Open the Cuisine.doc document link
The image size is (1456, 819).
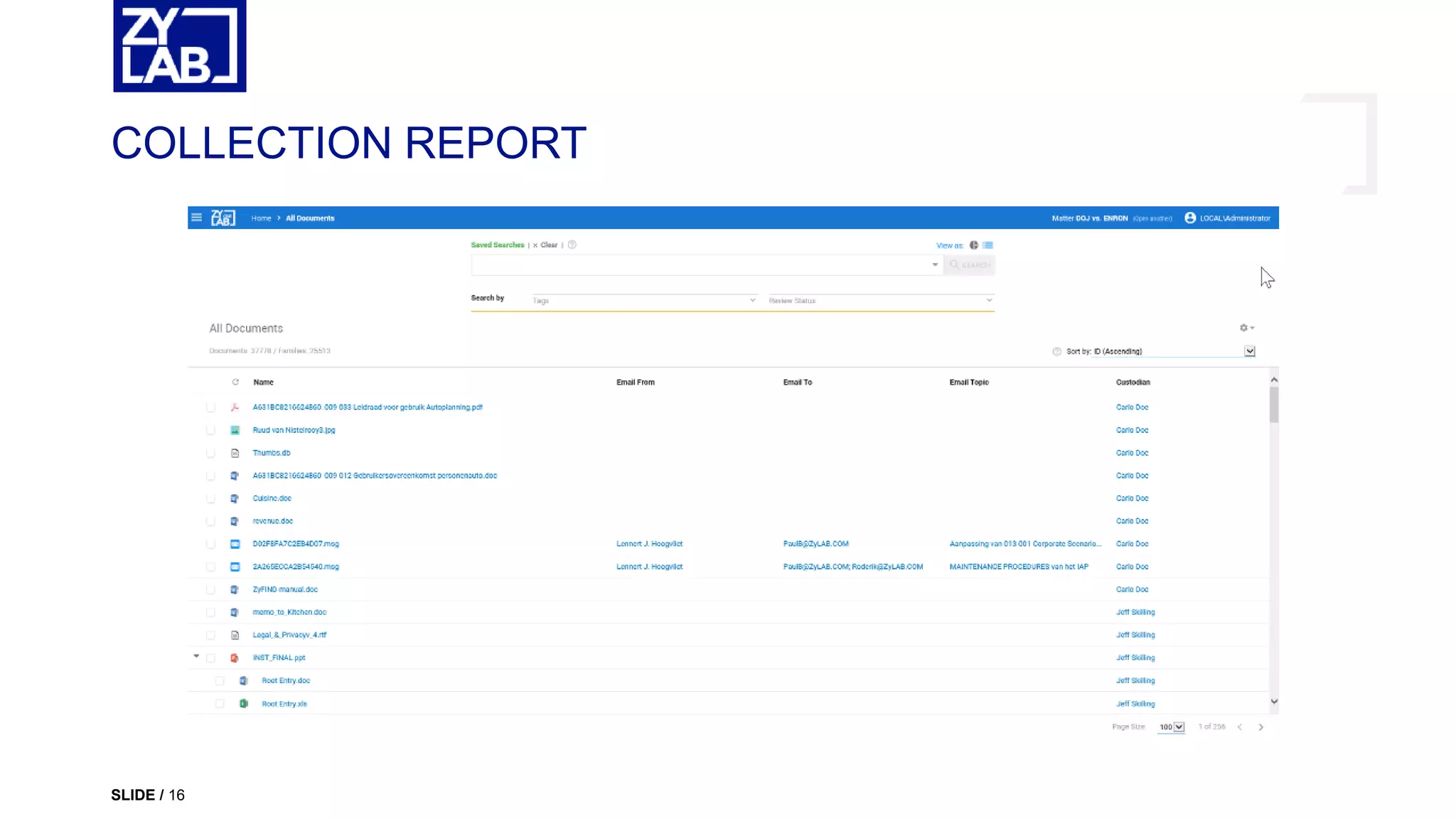pos(272,498)
